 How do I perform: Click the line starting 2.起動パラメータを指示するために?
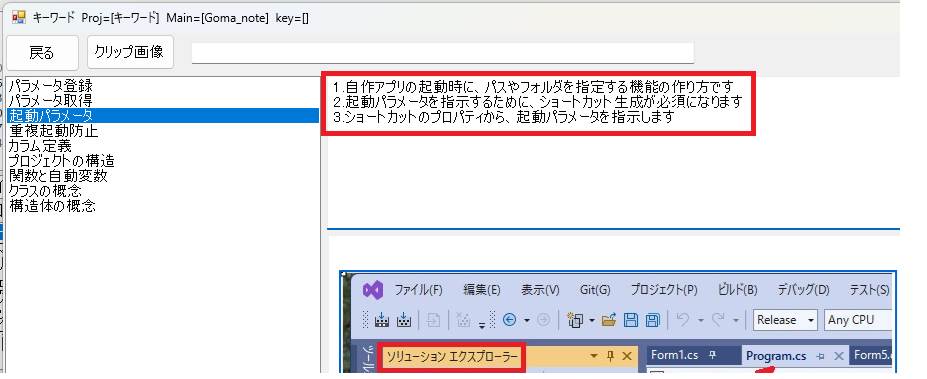(x=537, y=102)
